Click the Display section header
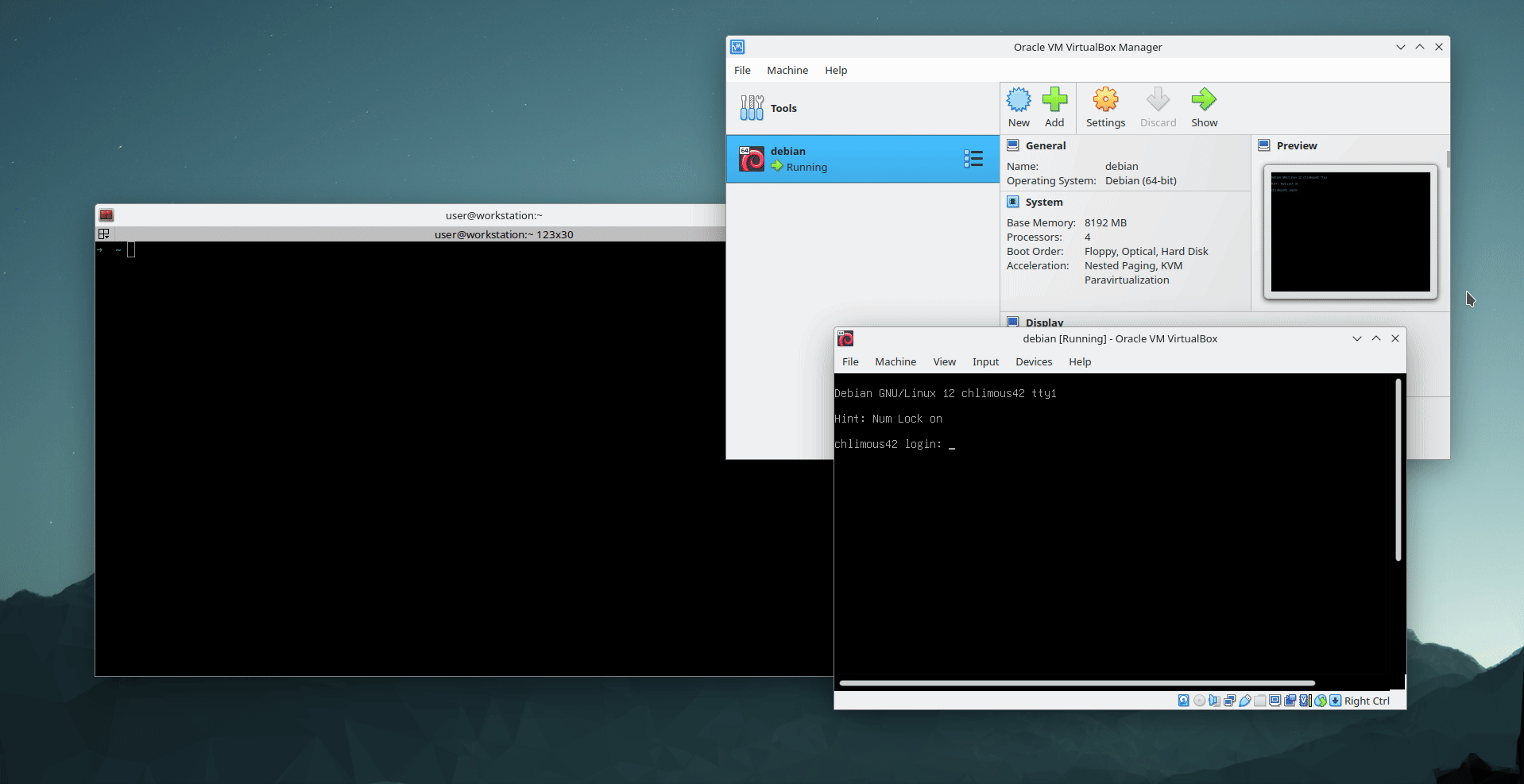The image size is (1524, 784). (1044, 322)
